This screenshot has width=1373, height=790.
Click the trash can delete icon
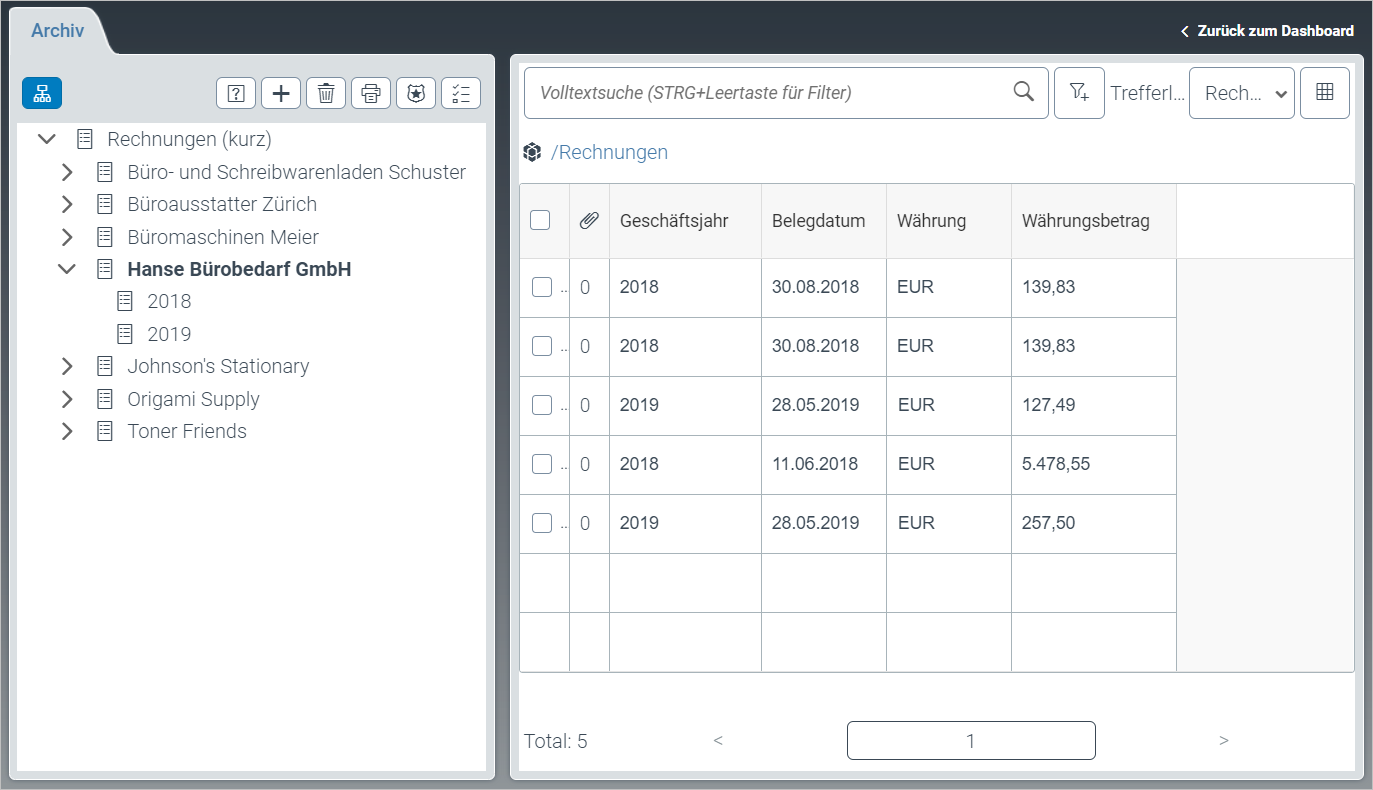tap(326, 93)
